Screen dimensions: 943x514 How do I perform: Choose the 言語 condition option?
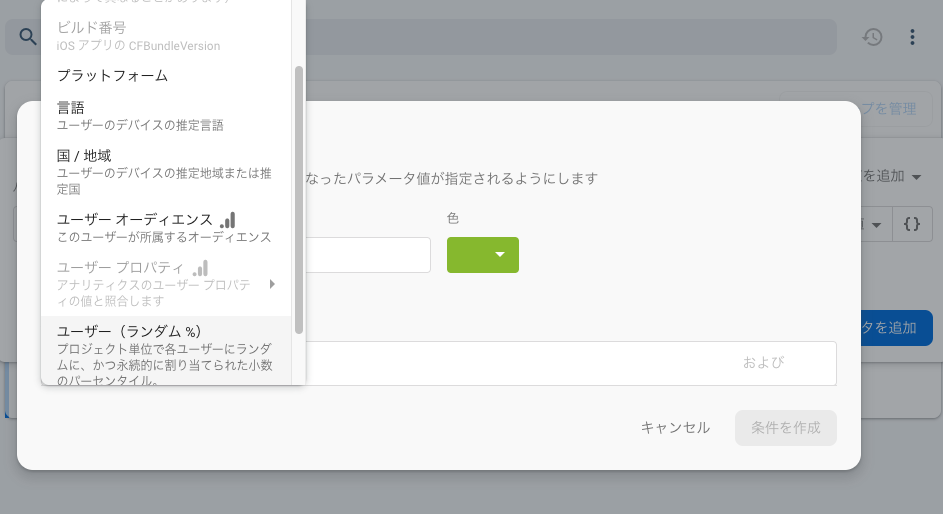[x=166, y=115]
